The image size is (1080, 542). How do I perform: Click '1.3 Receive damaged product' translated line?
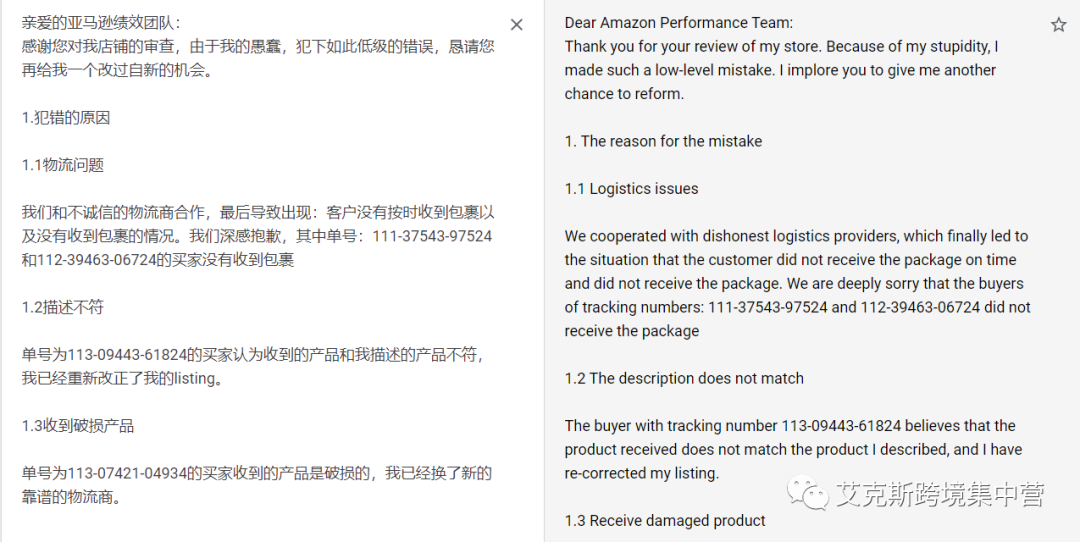click(x=665, y=520)
